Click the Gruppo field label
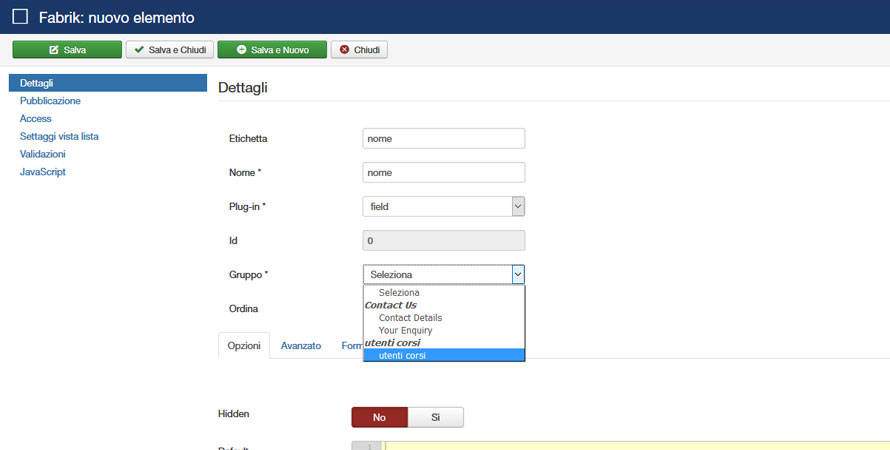This screenshot has width=890, height=450. coord(248,275)
